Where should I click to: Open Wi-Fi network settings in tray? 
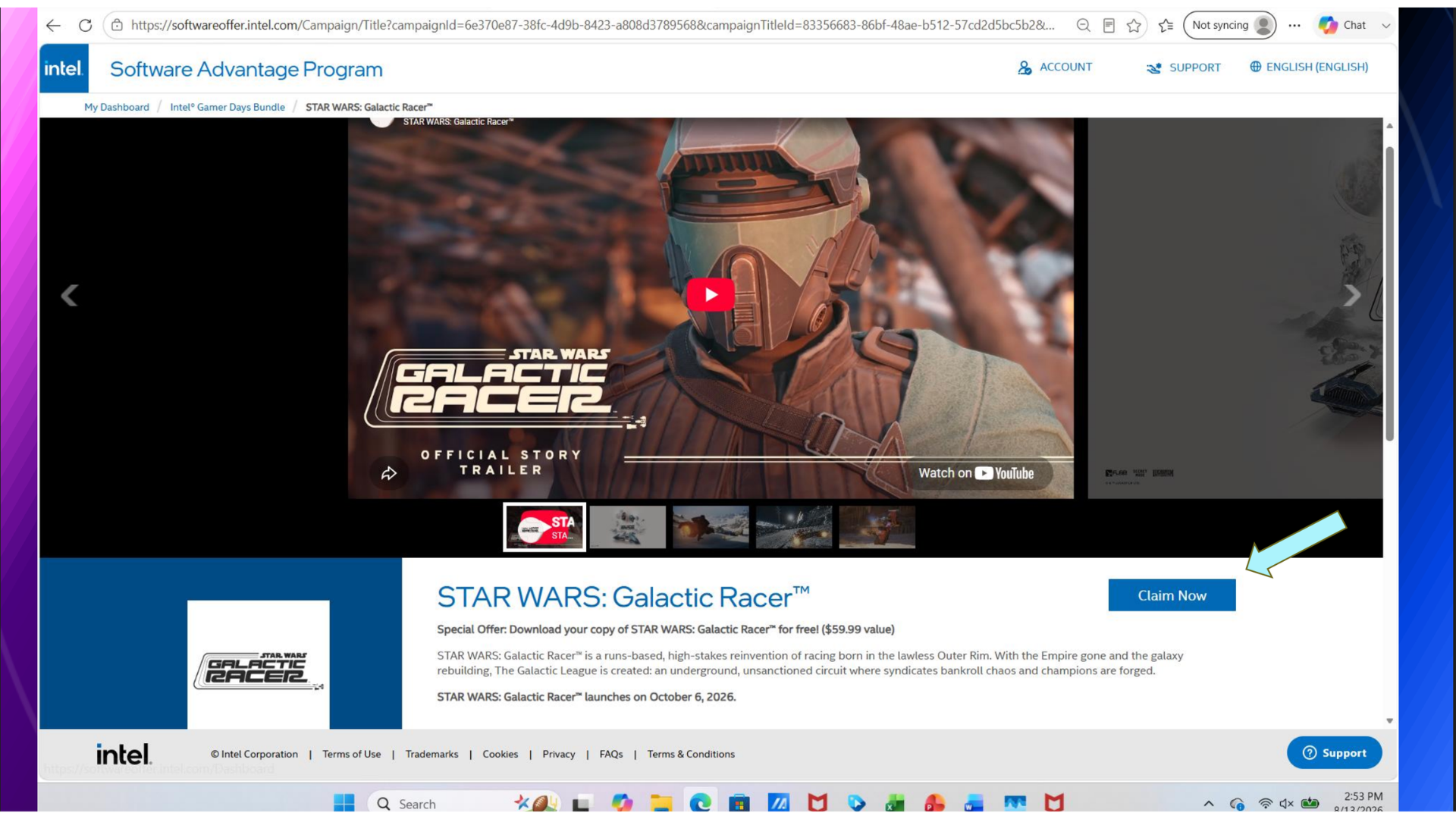(x=1266, y=804)
